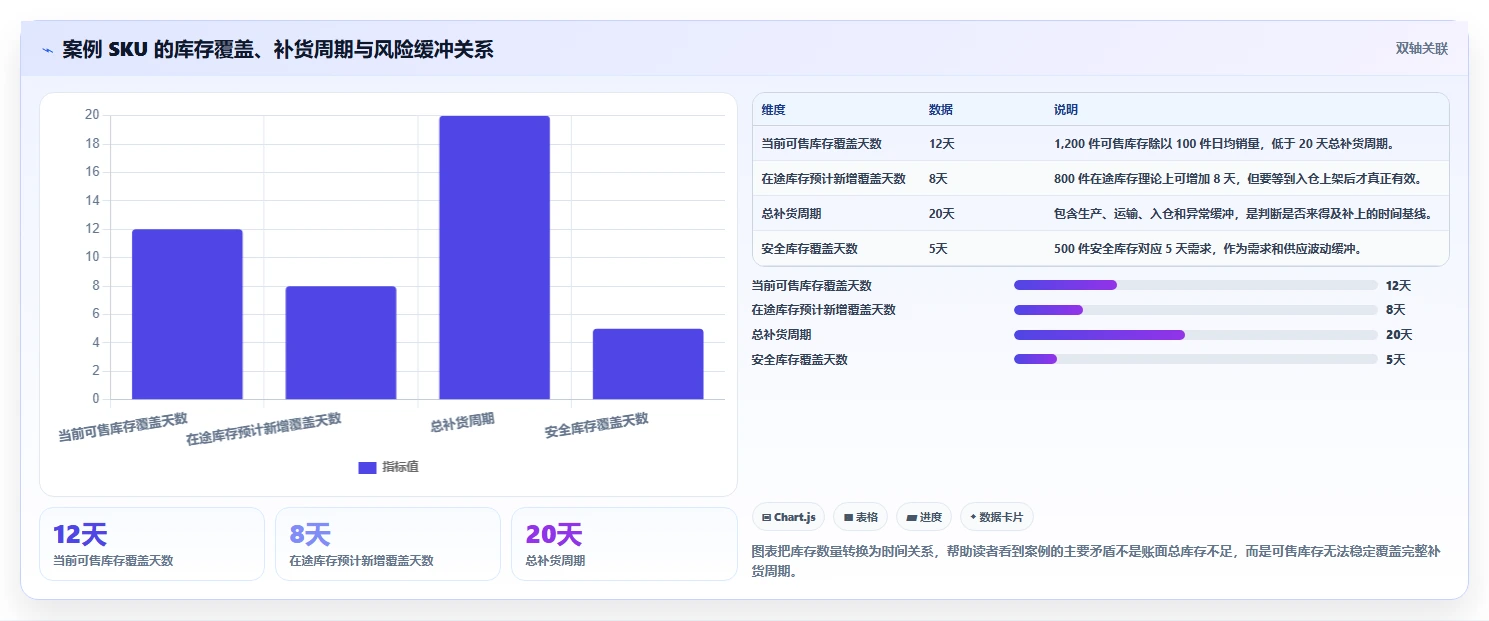Click the chart axis label 在途库存预计新增覆盖天数
The height and width of the screenshot is (621, 1489).
[264, 429]
